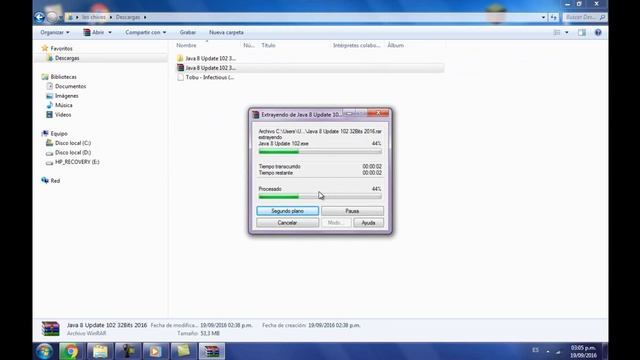The image size is (640, 360).
Task: Click the Segundo plano button
Action: click(287, 211)
